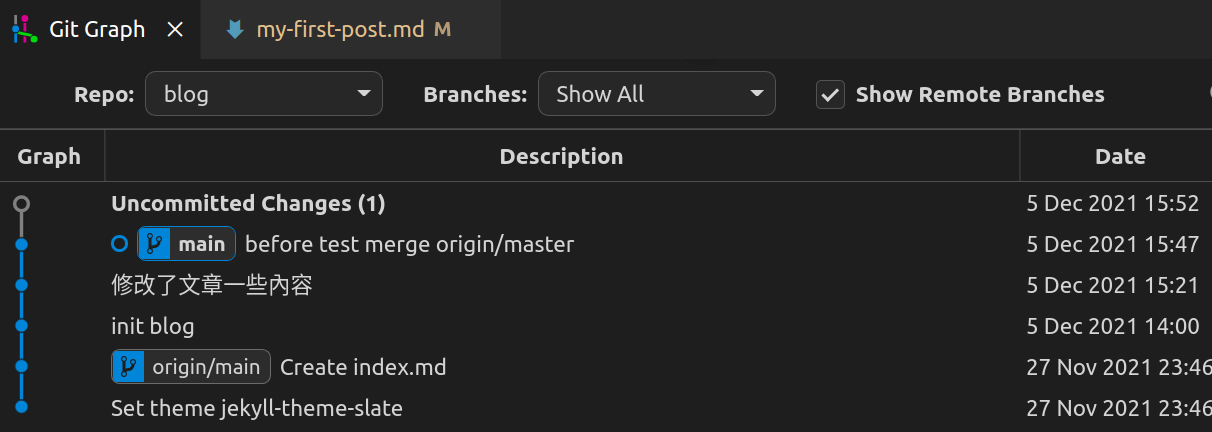Select the "Create index.md" commit
The width and height of the screenshot is (1212, 432).
(x=363, y=367)
